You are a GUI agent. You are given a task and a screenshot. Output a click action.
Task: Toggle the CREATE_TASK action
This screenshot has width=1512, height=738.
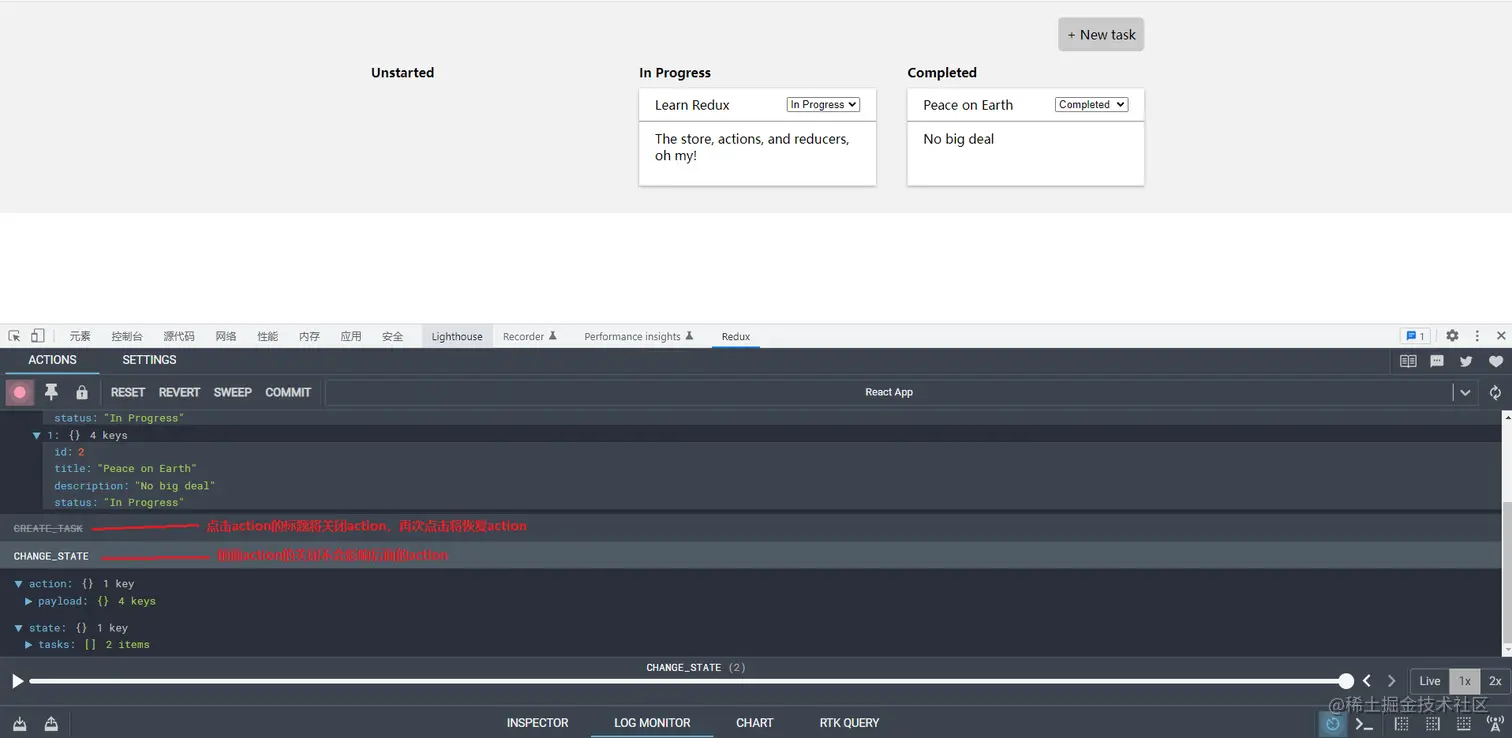[48, 528]
